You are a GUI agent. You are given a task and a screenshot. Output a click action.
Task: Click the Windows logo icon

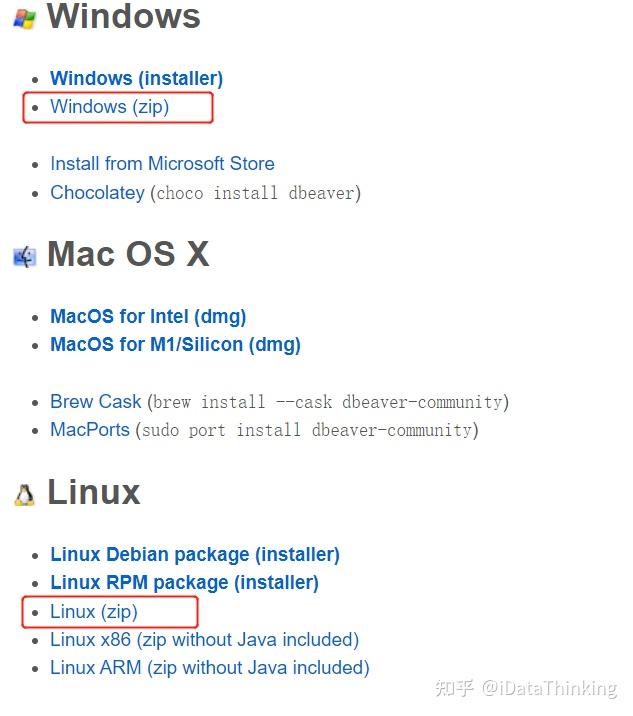(x=24, y=20)
